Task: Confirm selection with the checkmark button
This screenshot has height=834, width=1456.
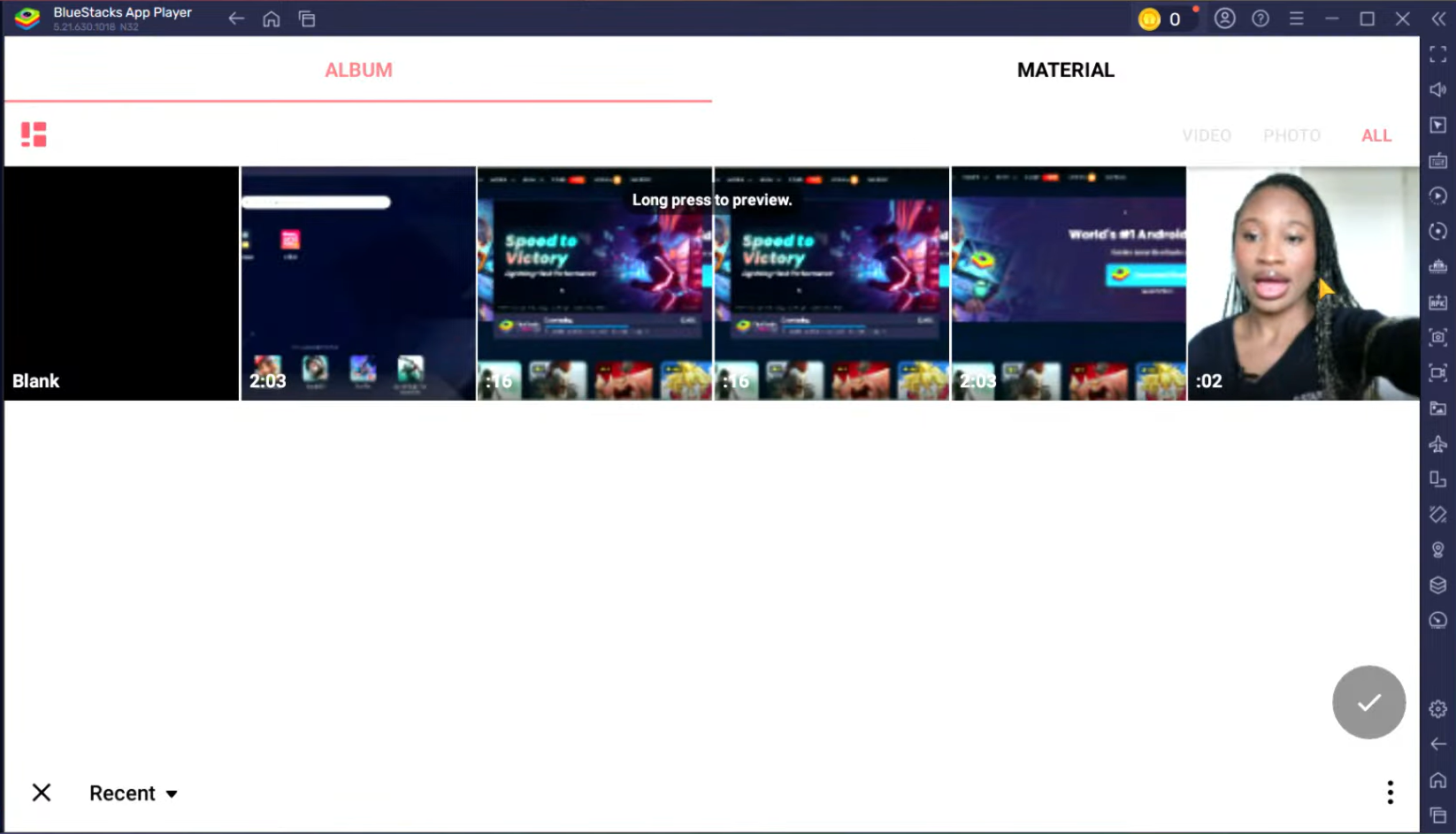Action: pos(1368,702)
